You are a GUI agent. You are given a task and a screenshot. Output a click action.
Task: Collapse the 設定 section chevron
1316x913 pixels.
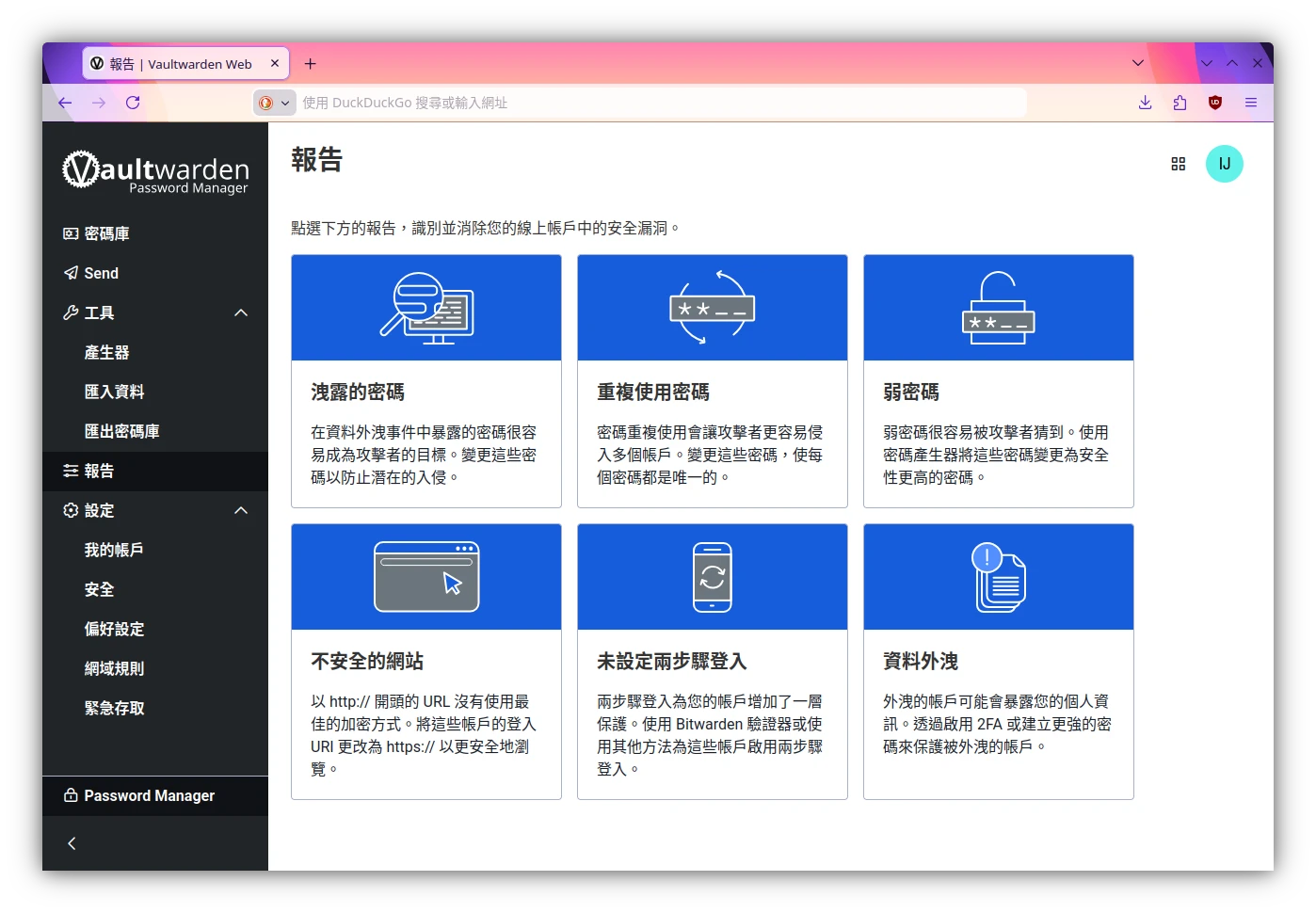[241, 510]
